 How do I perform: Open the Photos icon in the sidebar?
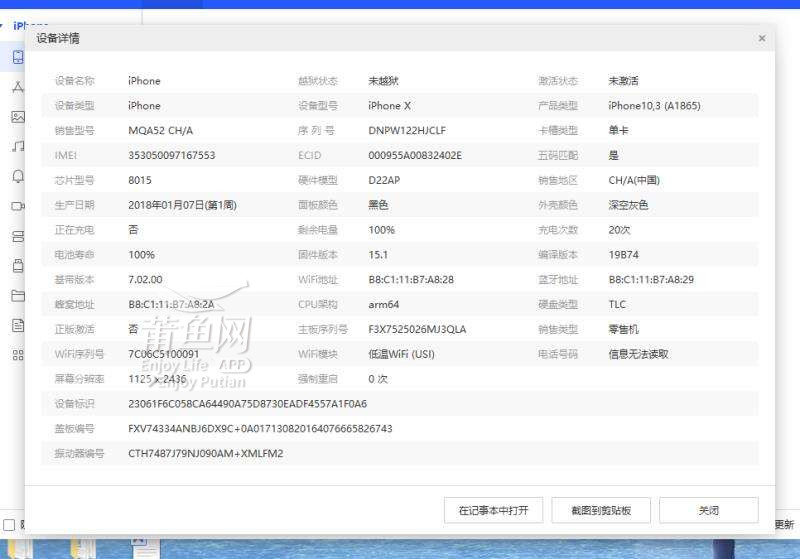18,117
